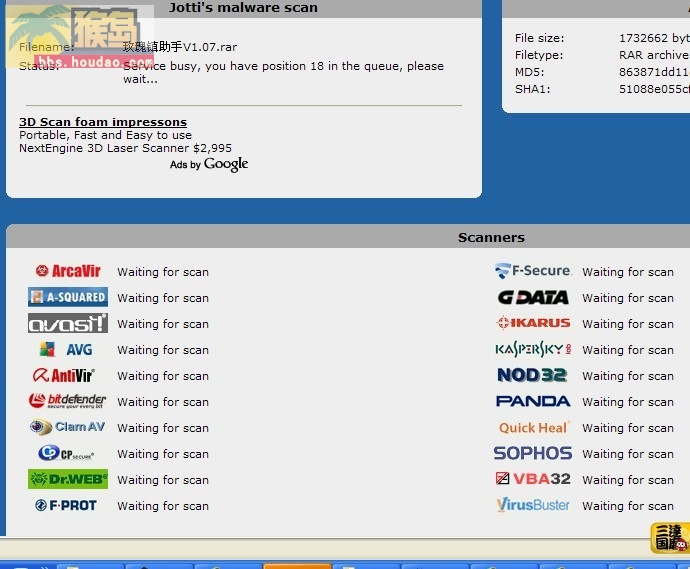Click the Sophos scanner logo
The image size is (690, 569).
[x=533, y=453]
